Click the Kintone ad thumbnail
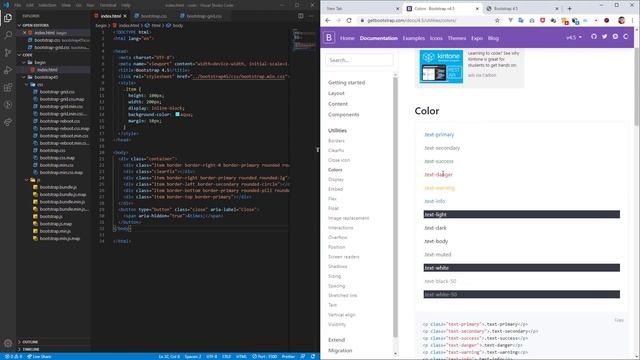Screen dimensions: 640x360 (x=441, y=67)
